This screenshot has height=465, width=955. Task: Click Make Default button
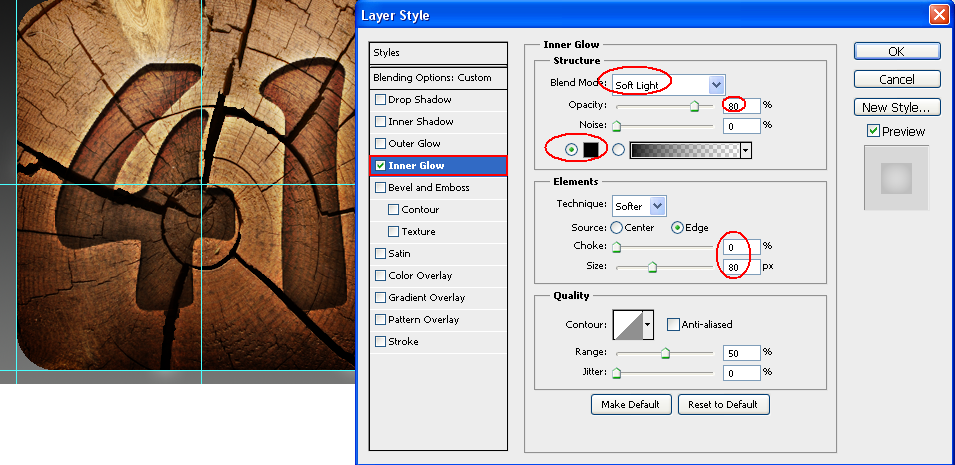coord(630,404)
